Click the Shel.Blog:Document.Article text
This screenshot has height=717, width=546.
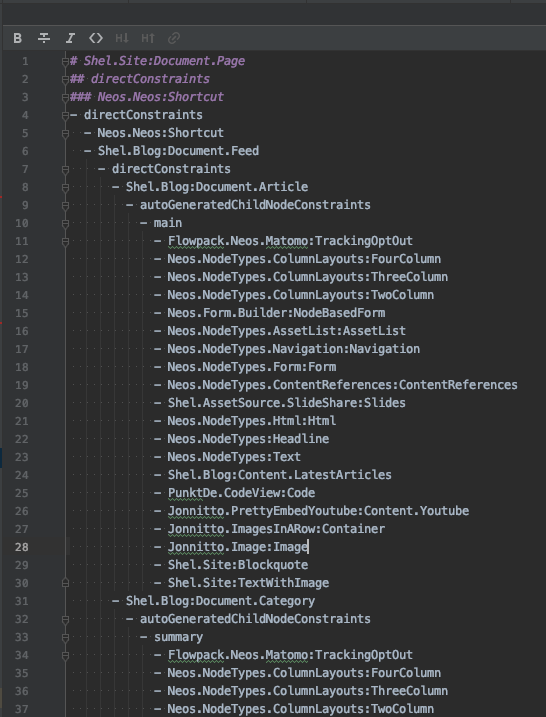(x=217, y=187)
